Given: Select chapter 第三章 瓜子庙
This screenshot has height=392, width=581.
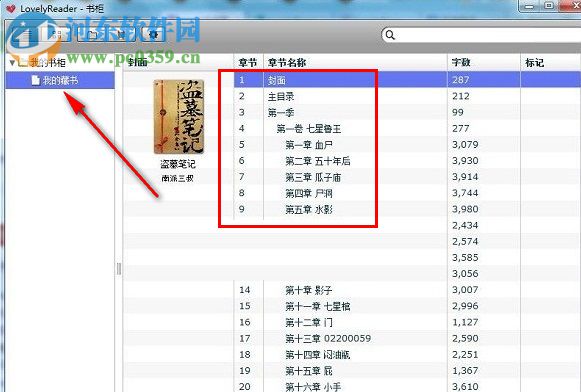Looking at the screenshot, I should click(x=313, y=177).
